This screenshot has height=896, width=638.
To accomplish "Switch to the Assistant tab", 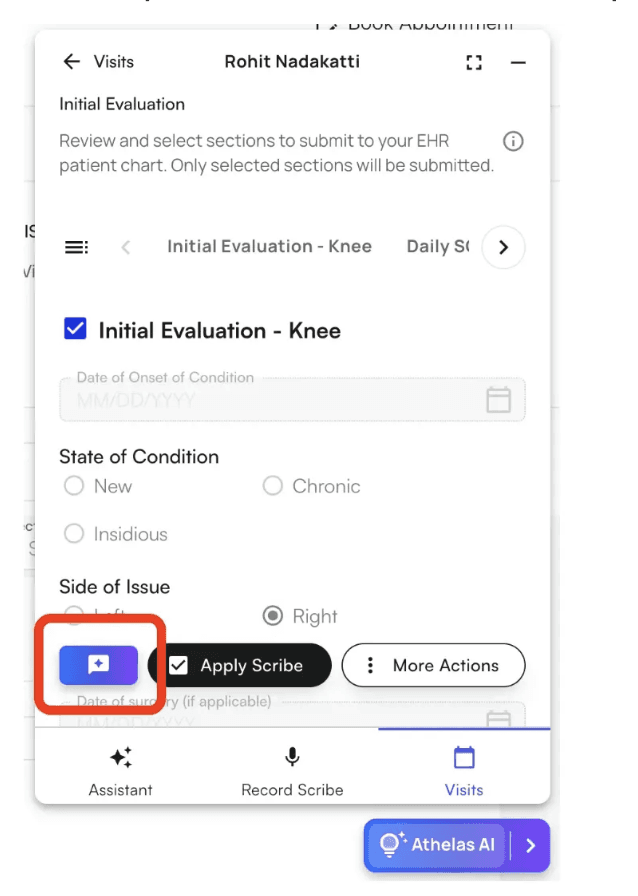I will click(x=121, y=771).
